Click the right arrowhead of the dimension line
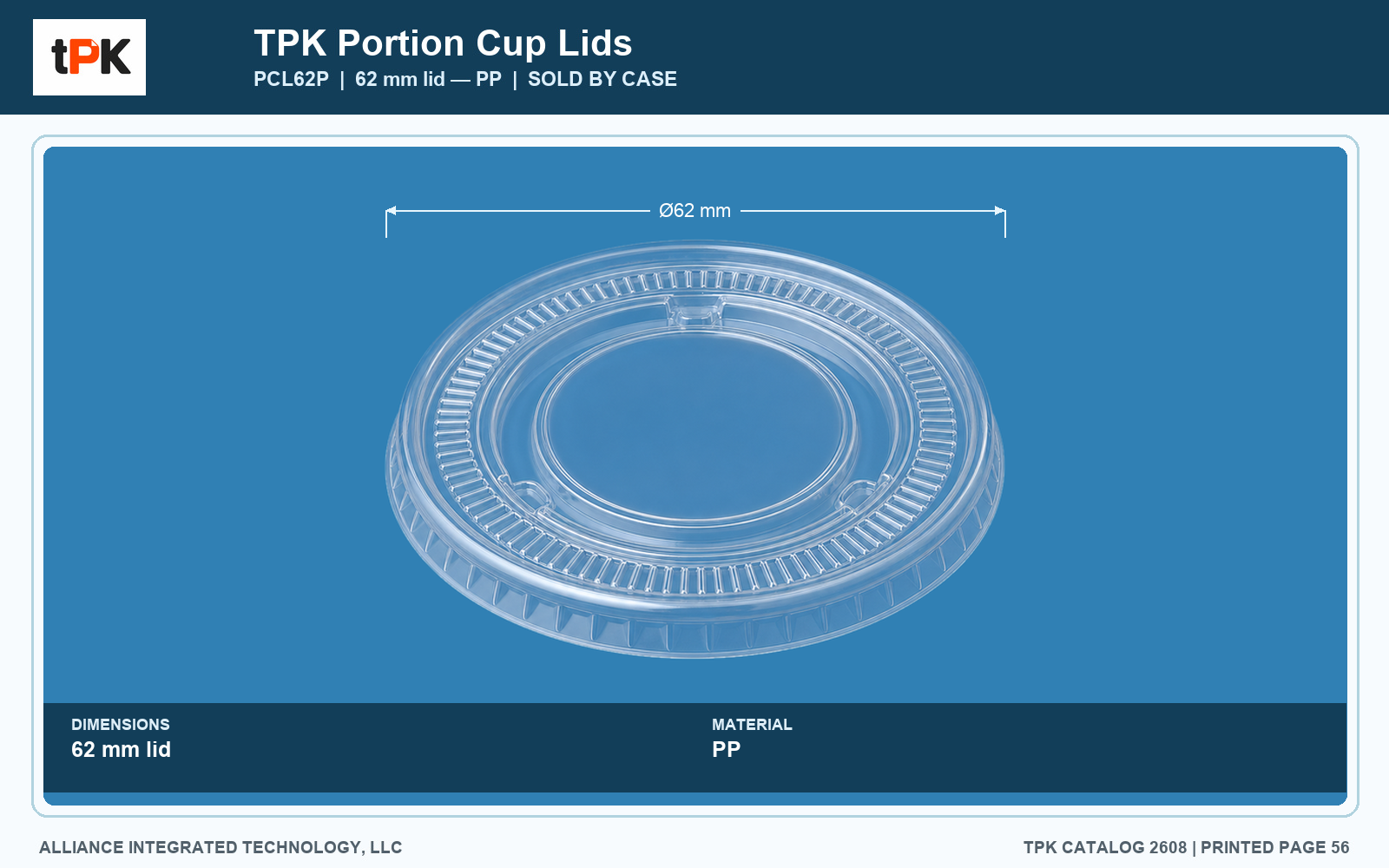Image resolution: width=1389 pixels, height=868 pixels. tap(1000, 210)
